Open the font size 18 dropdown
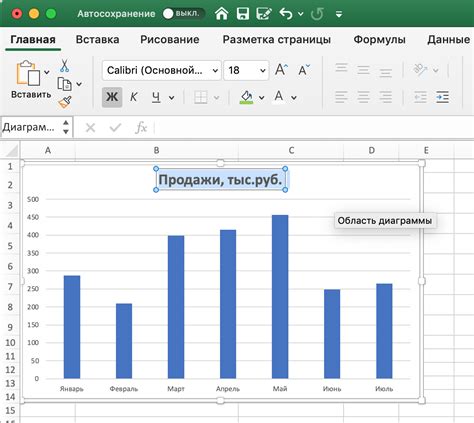Viewport: 474px width, 423px height. (246, 70)
